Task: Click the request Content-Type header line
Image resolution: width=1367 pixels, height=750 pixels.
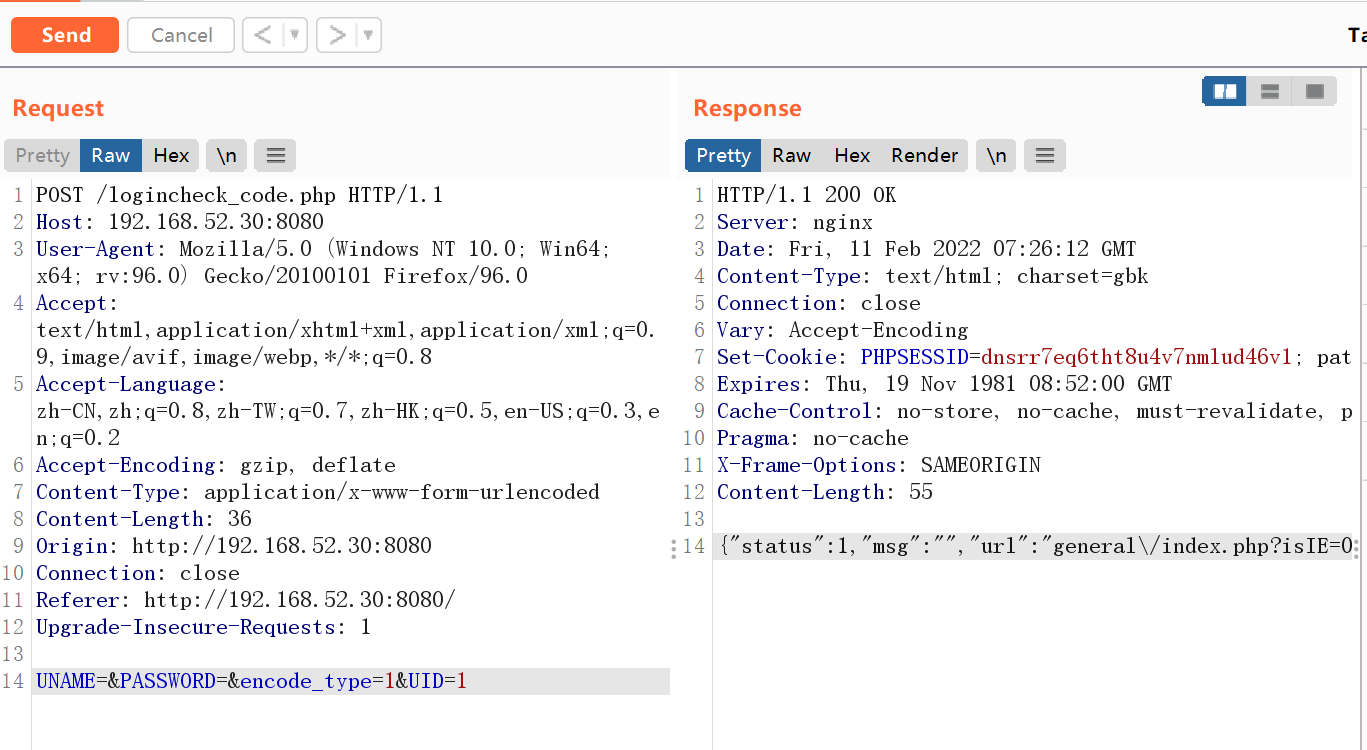Action: 318,492
